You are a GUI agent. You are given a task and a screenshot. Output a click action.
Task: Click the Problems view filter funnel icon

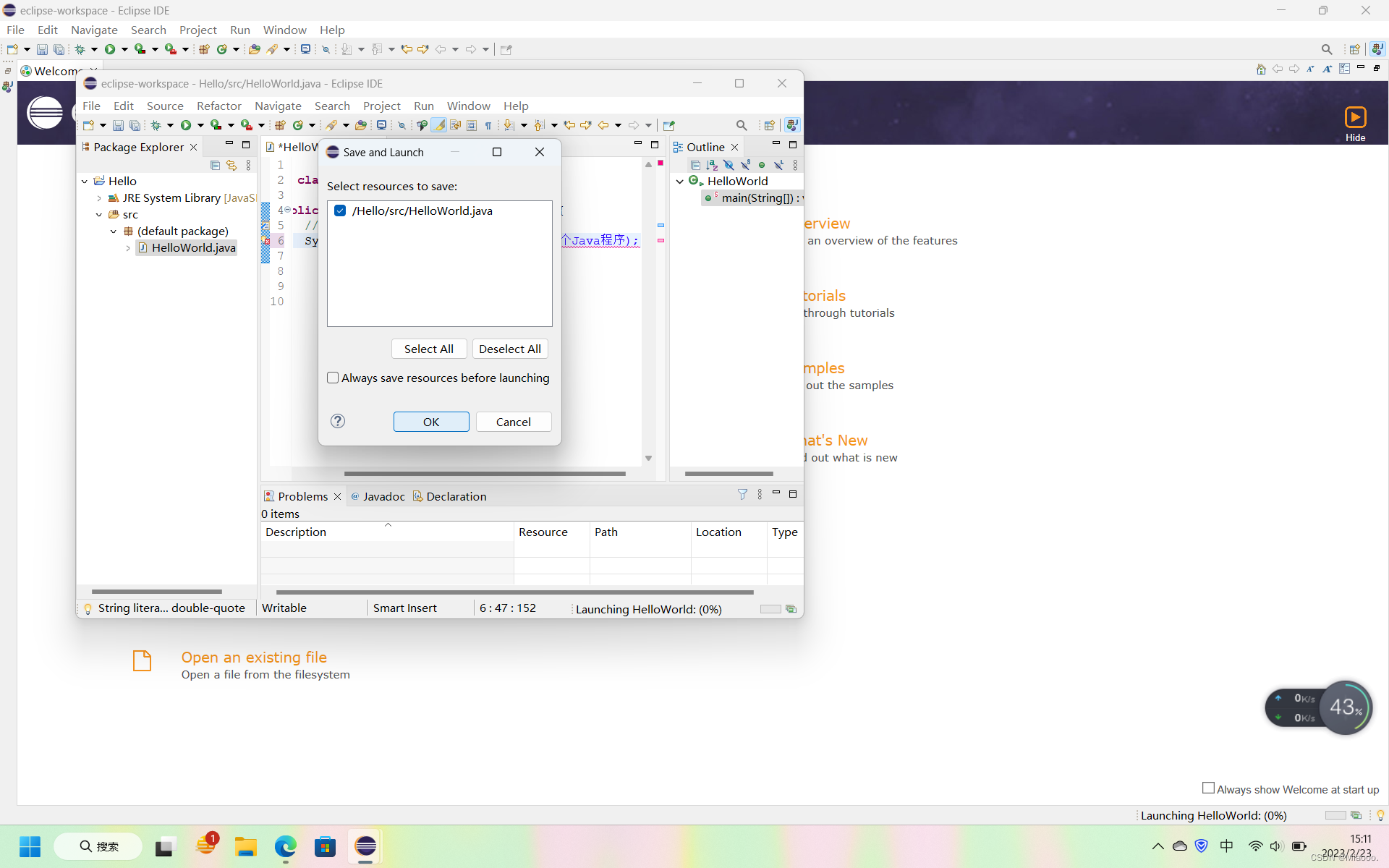click(742, 495)
